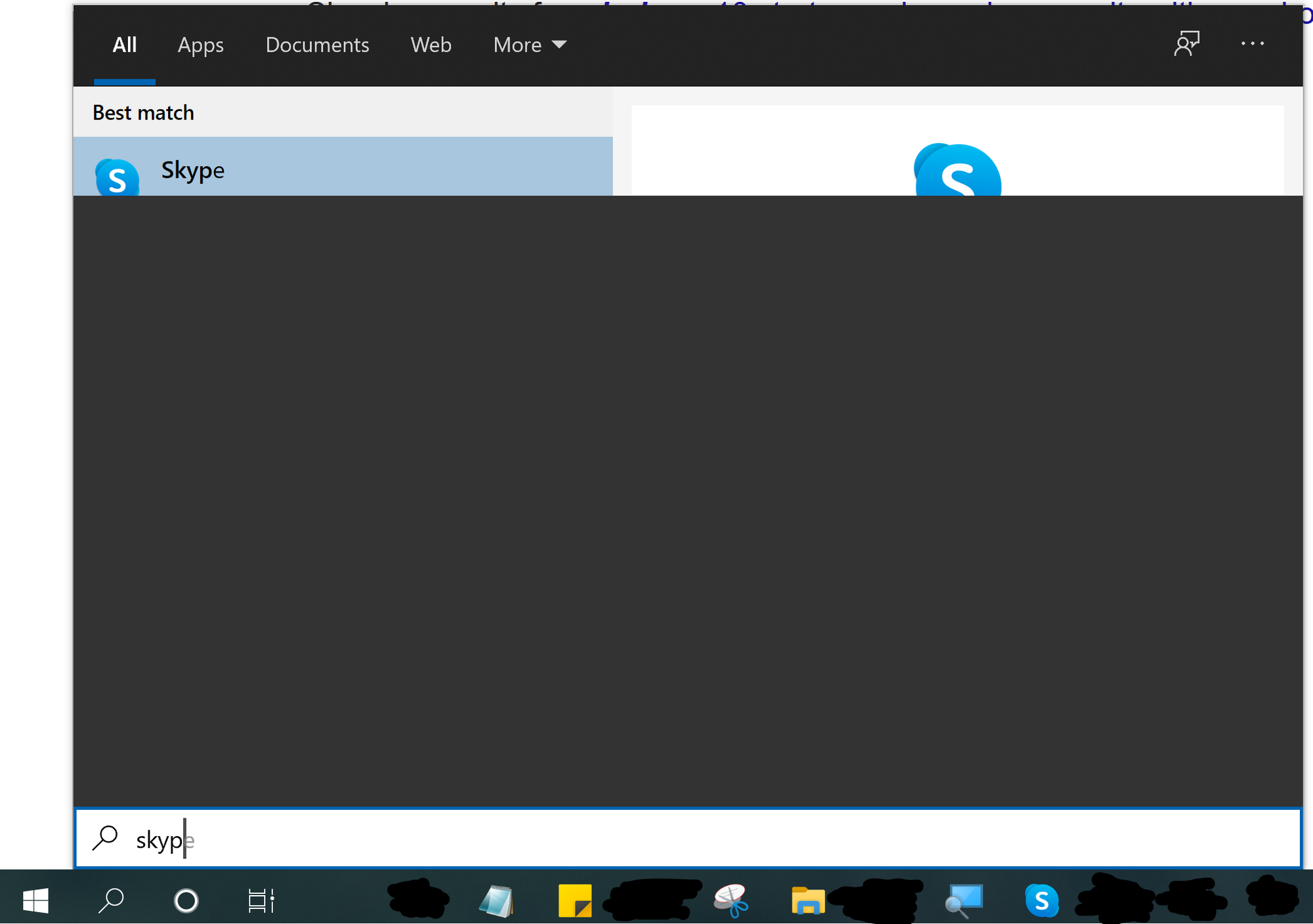
Task: Open Skype from the taskbar
Action: [1042, 900]
